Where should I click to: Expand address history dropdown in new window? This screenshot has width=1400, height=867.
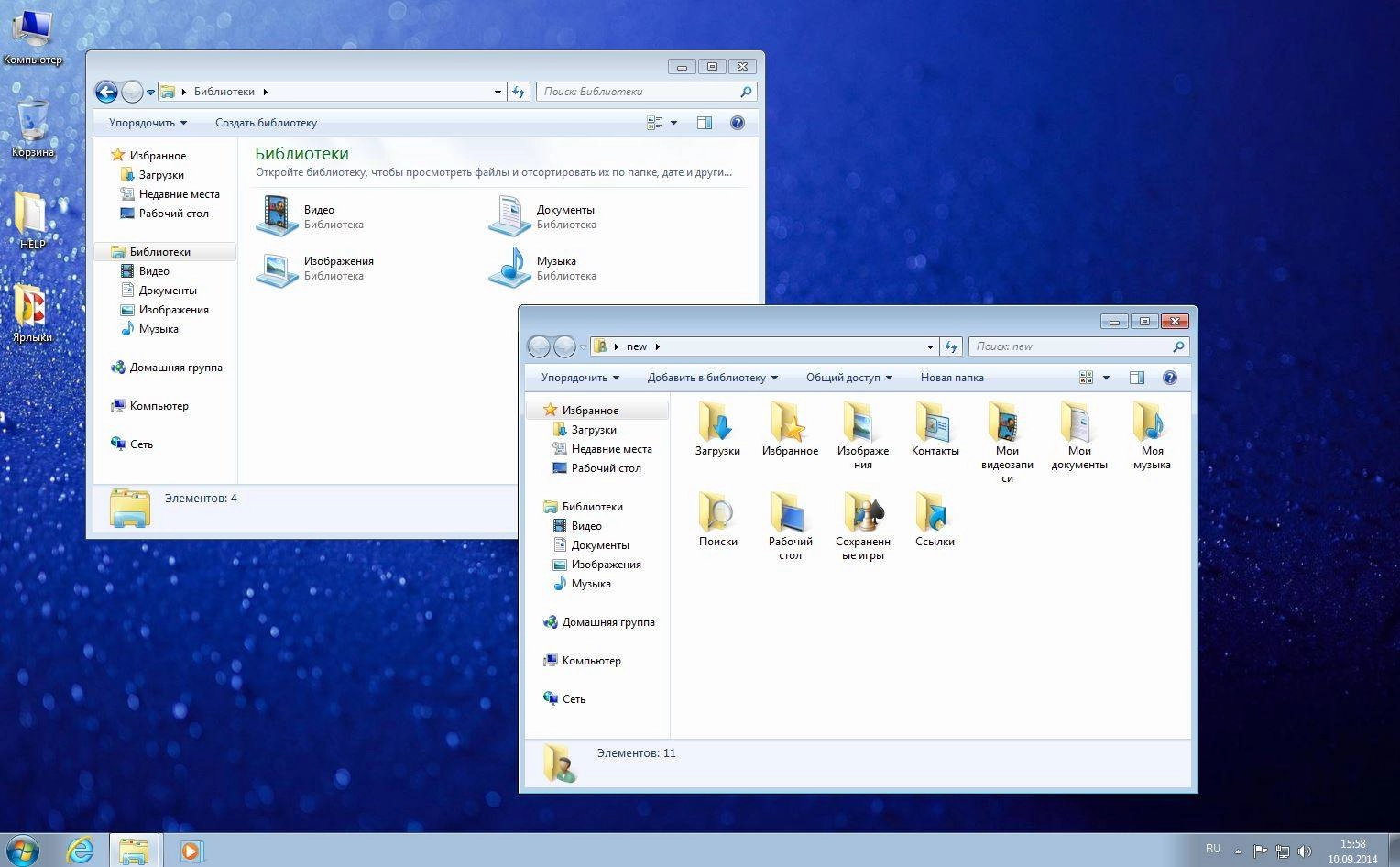930,346
